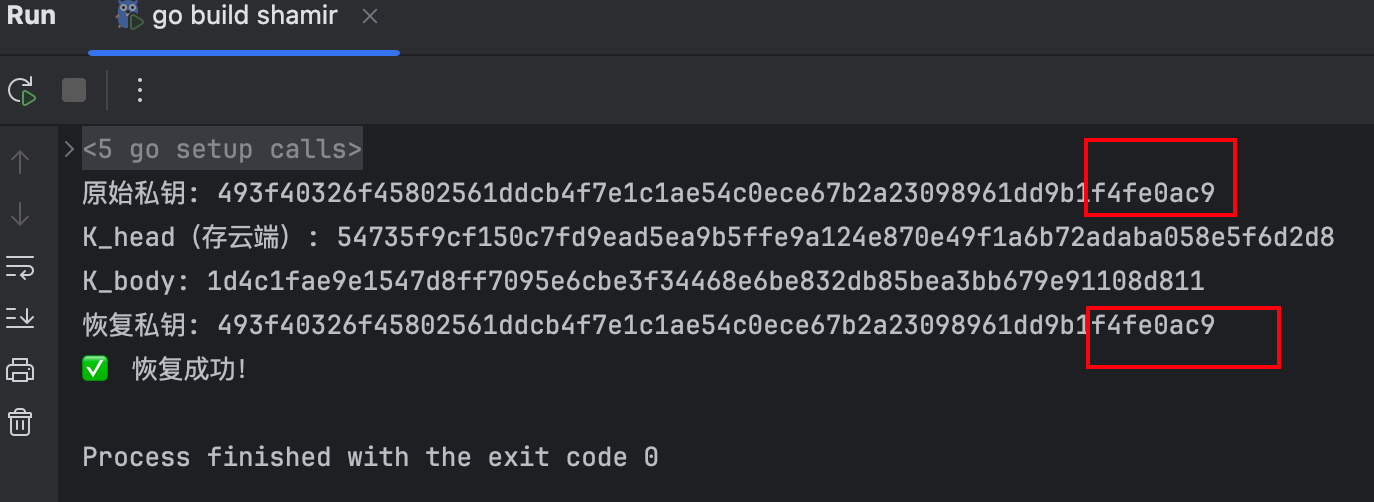The width and height of the screenshot is (1374, 502).
Task: Clear all console output with trash icon
Action: (x=21, y=421)
